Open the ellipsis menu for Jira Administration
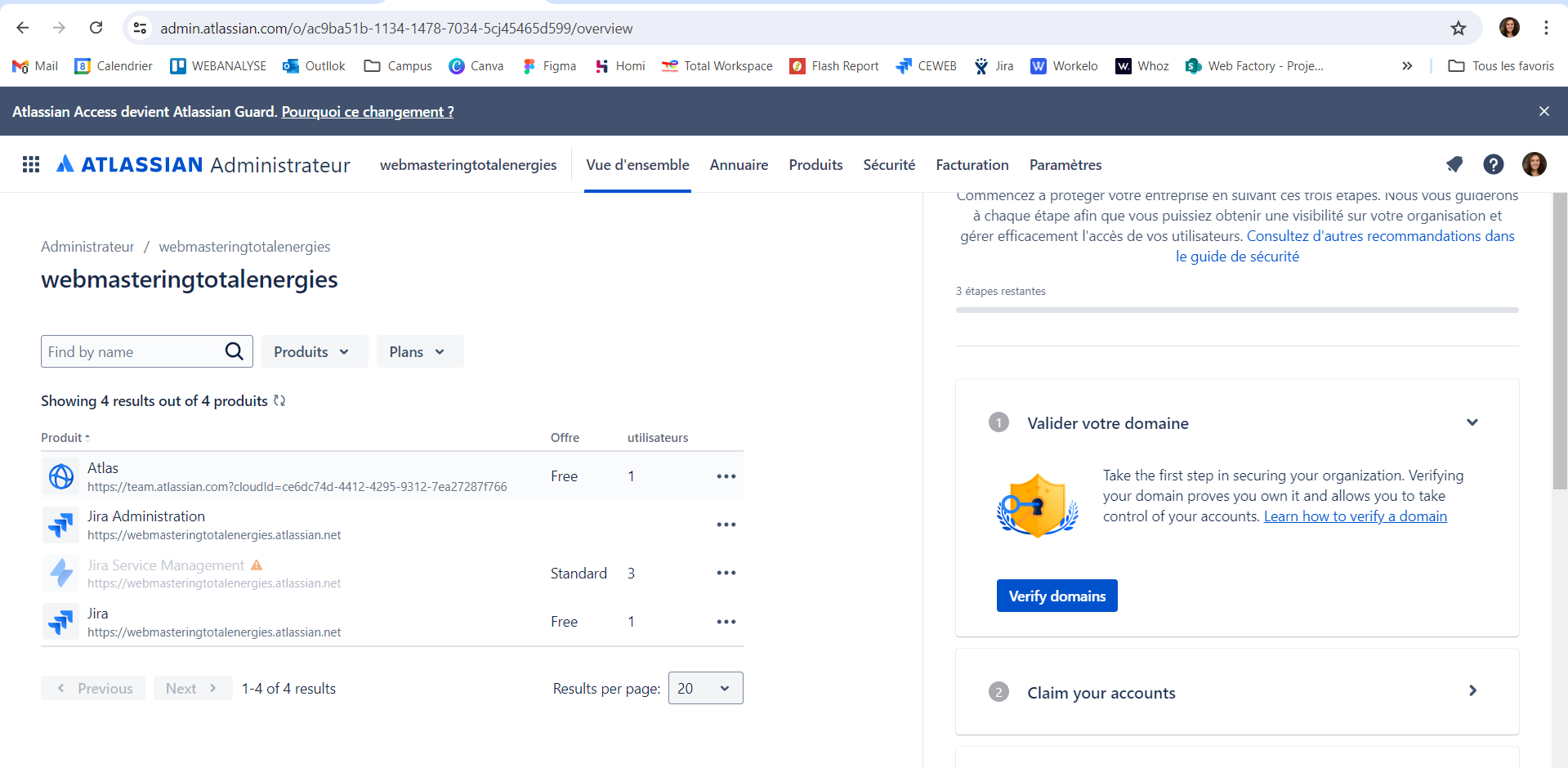 (726, 524)
